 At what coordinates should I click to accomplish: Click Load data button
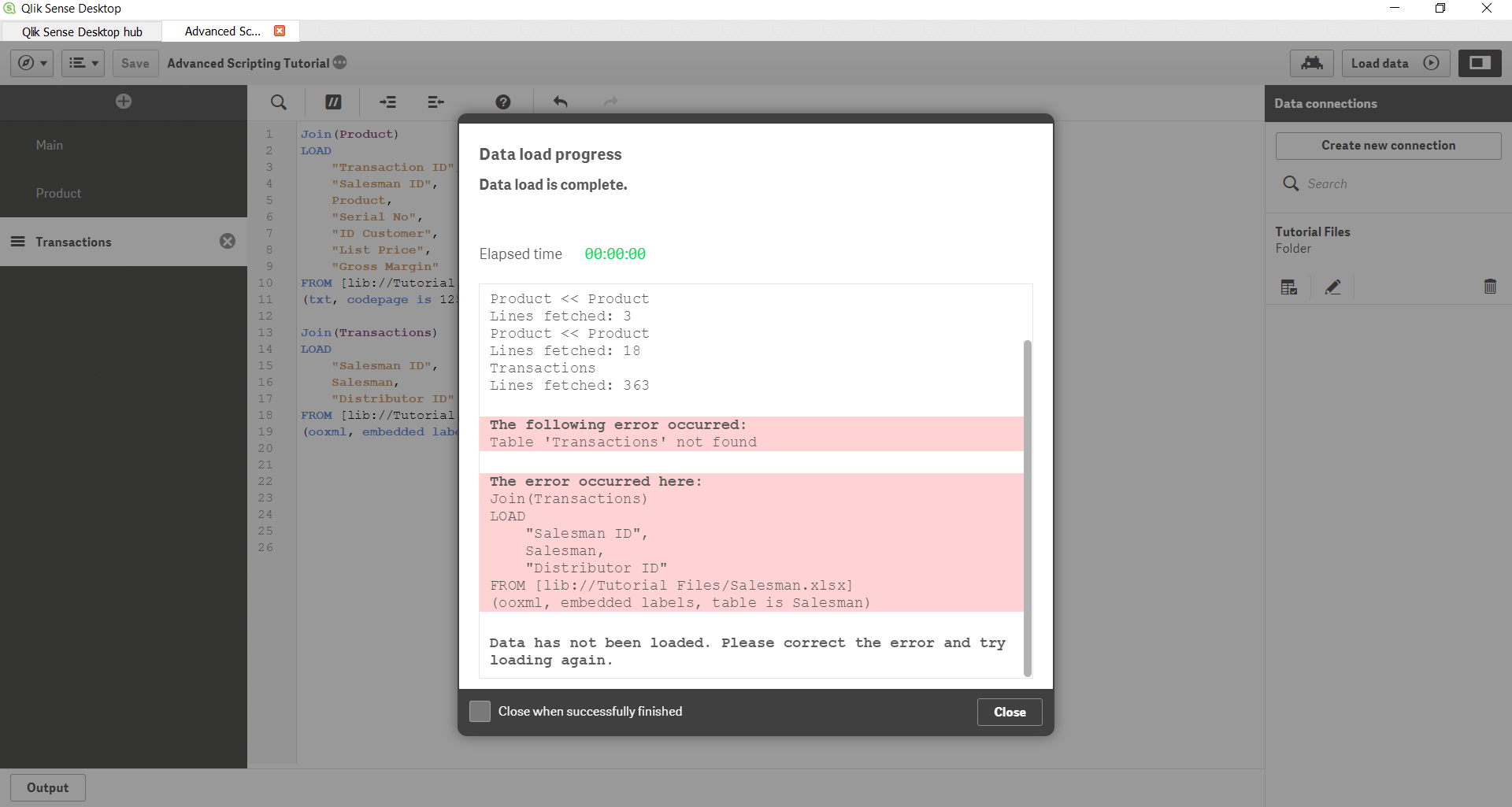1395,63
